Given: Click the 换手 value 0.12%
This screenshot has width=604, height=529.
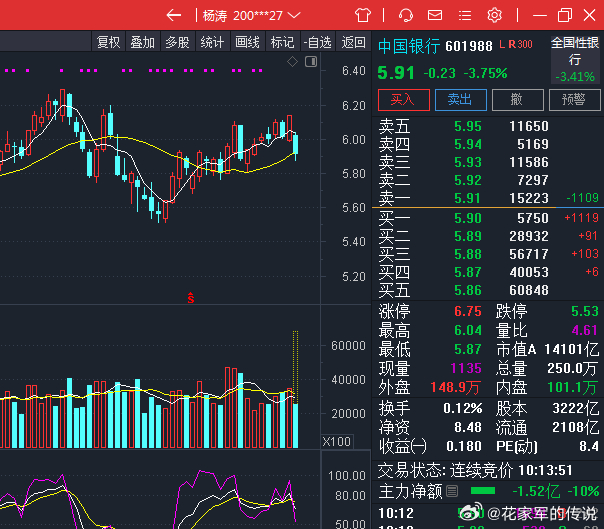Looking at the screenshot, I should pos(463,408).
